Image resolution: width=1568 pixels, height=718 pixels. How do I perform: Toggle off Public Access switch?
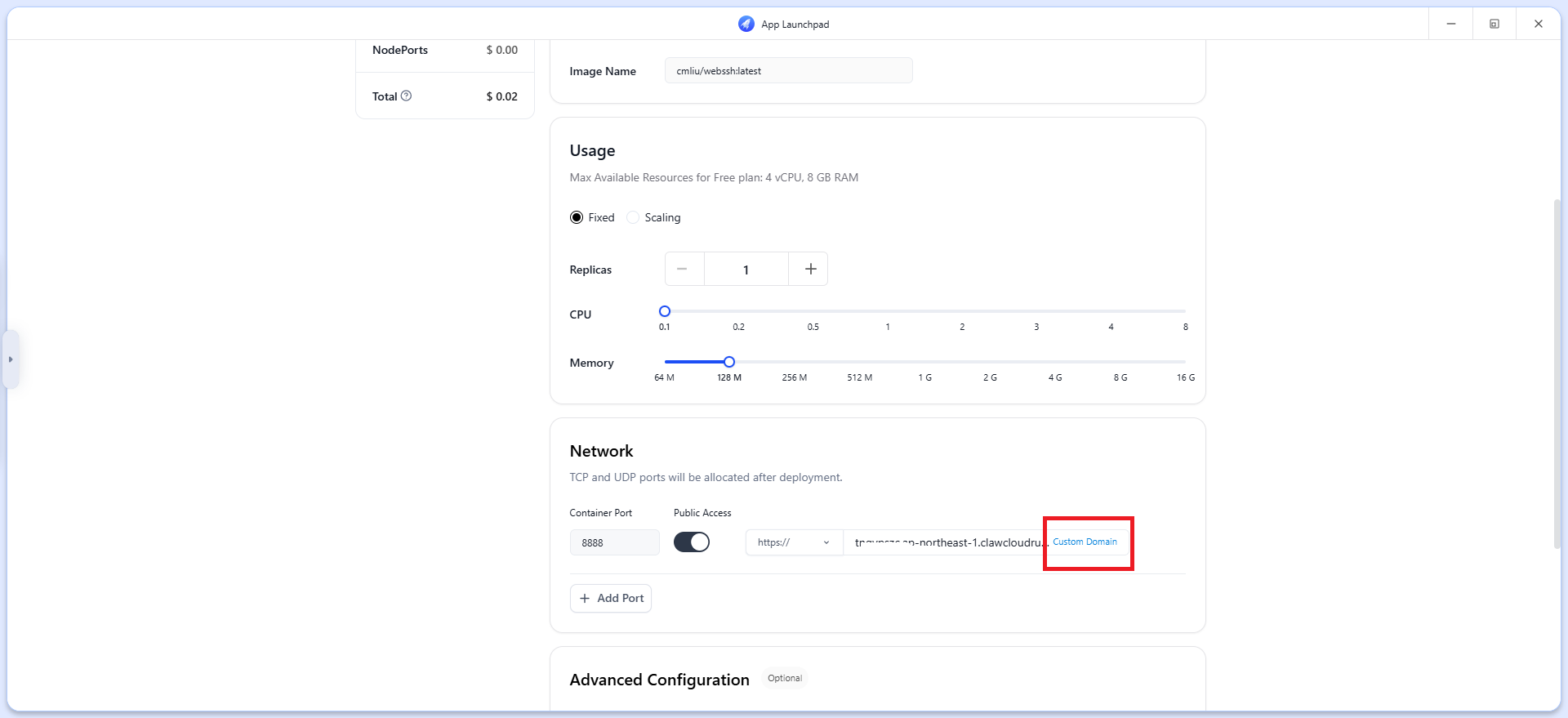(x=692, y=542)
